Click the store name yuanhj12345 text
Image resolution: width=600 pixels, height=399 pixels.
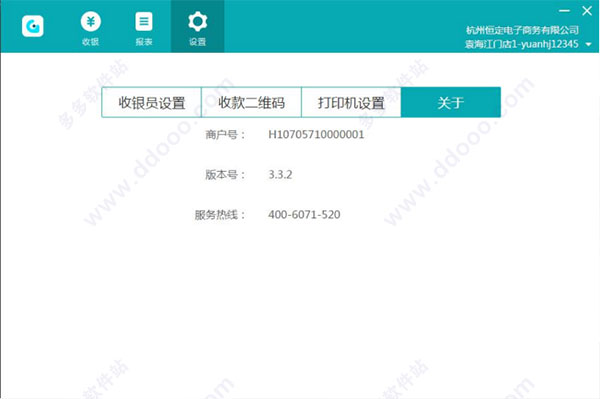(x=522, y=44)
